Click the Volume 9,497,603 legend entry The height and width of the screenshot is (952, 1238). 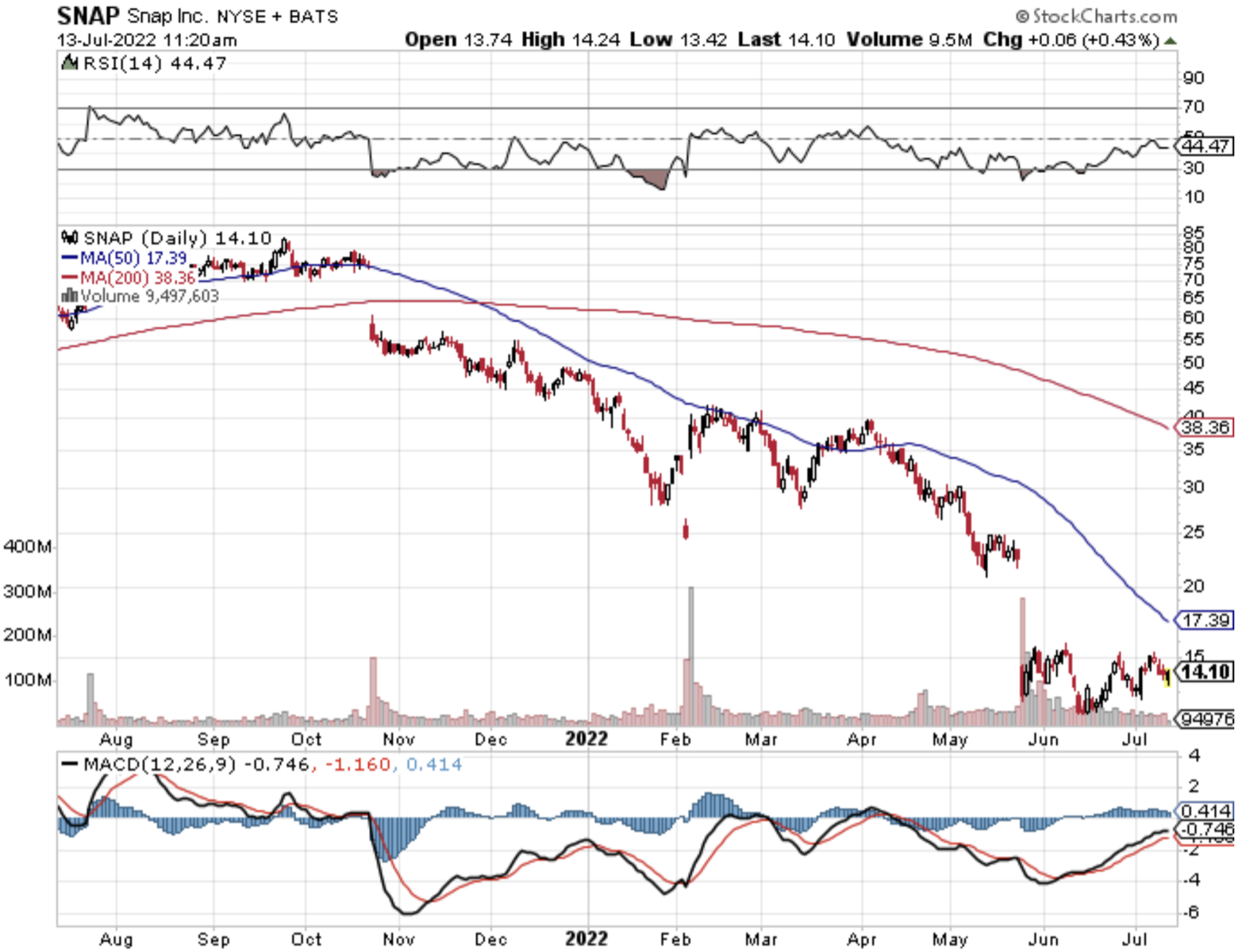pos(149,296)
